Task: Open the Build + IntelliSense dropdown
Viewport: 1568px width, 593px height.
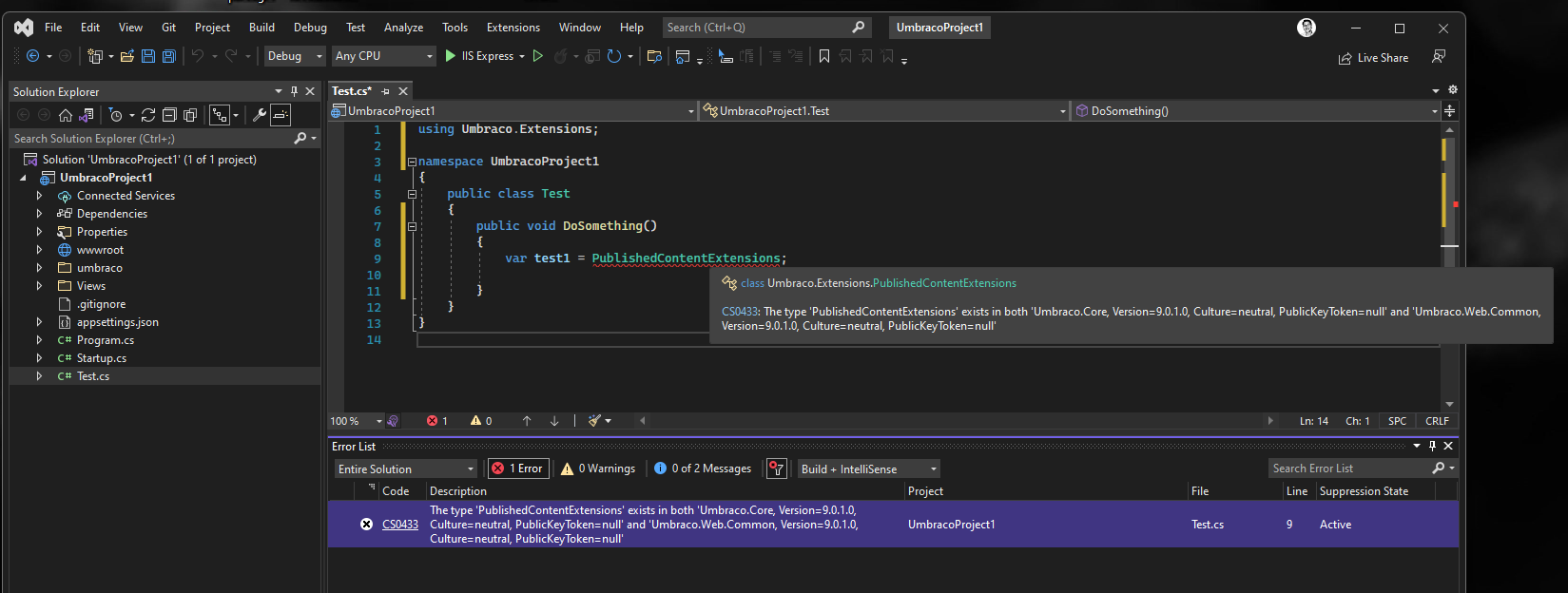Action: click(x=868, y=469)
